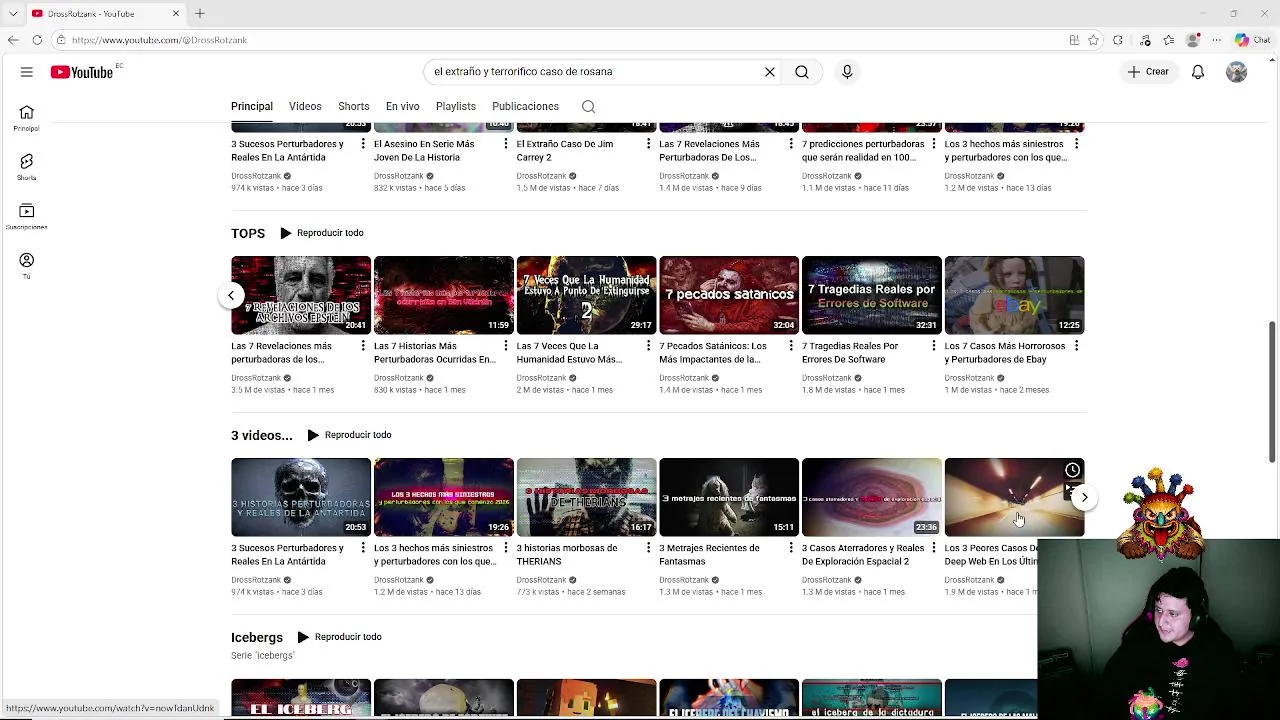
Task: Open browser tab list dropdown
Action: click(x=13, y=13)
